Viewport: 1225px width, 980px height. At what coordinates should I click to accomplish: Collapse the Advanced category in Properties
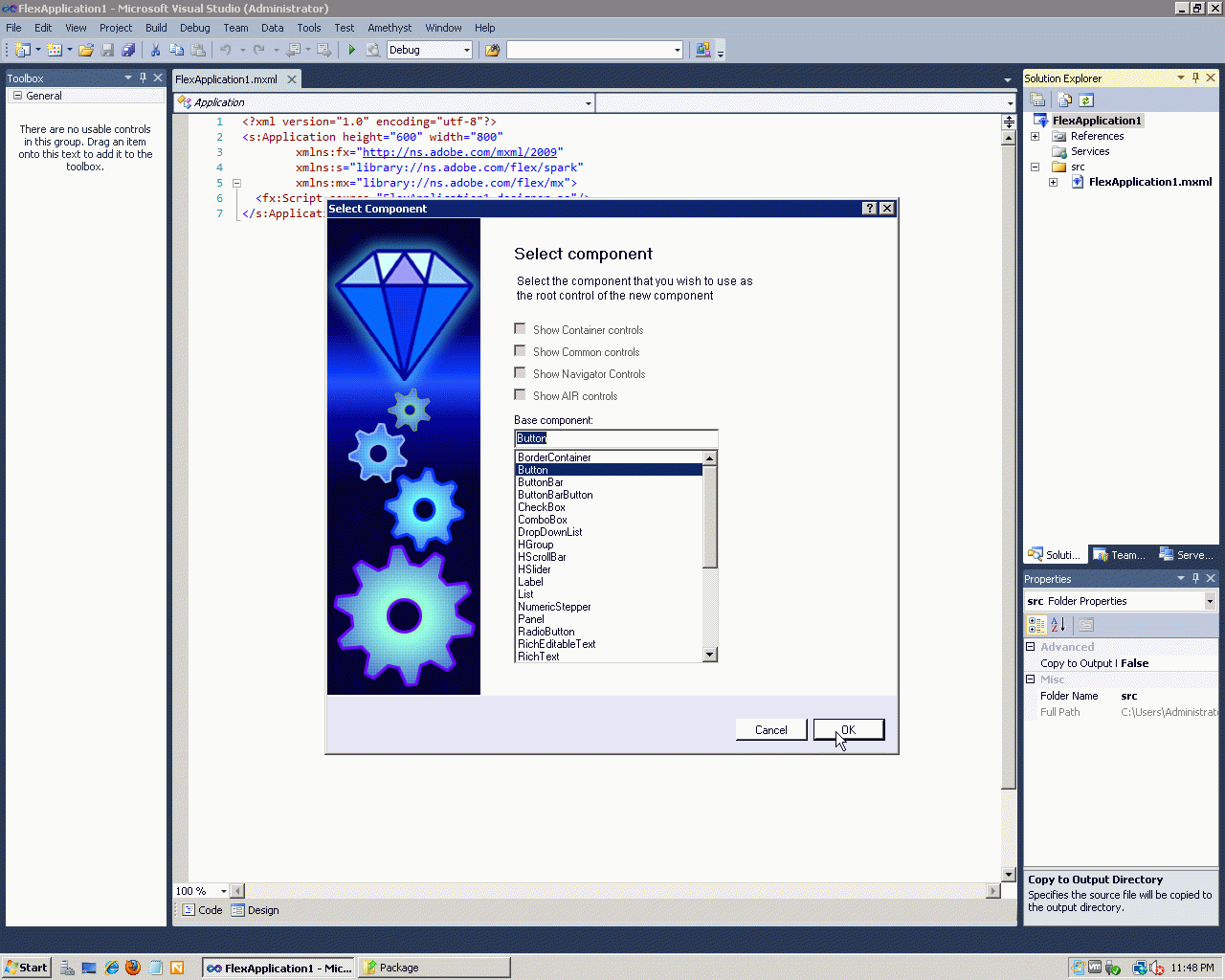tap(1031, 647)
